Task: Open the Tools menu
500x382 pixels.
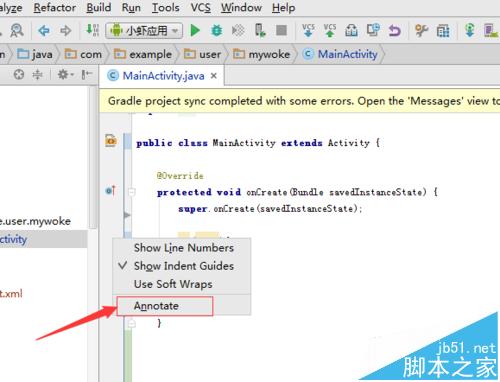Action: (x=166, y=7)
